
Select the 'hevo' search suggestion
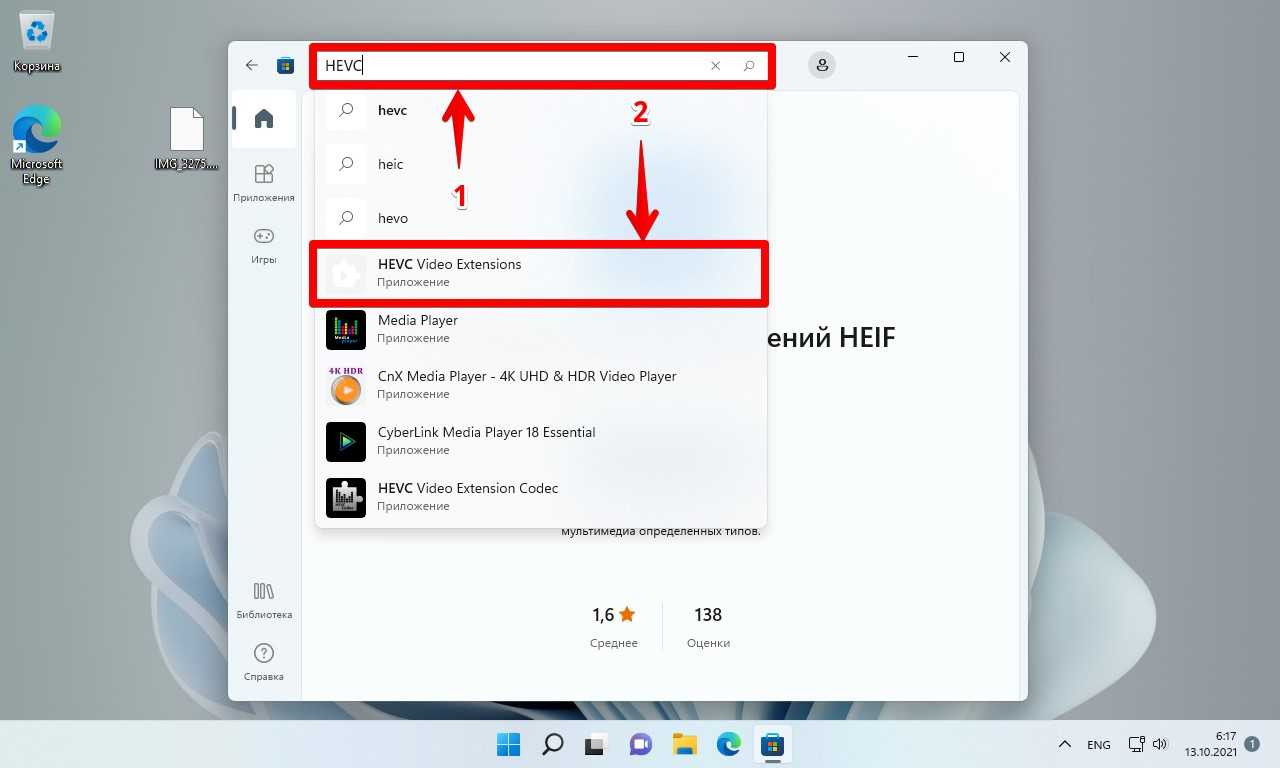pyautogui.click(x=541, y=218)
